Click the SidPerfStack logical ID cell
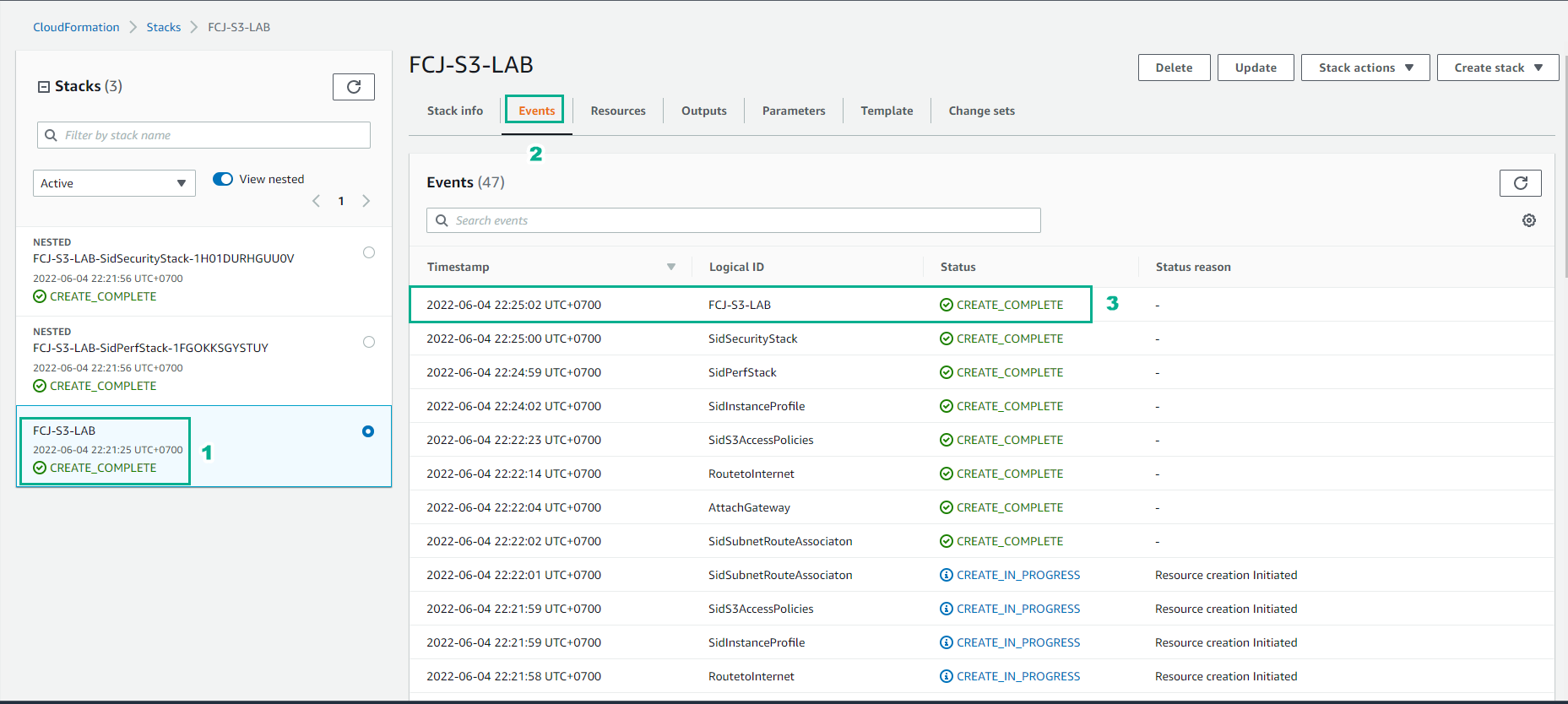The width and height of the screenshot is (1568, 704). (x=742, y=372)
